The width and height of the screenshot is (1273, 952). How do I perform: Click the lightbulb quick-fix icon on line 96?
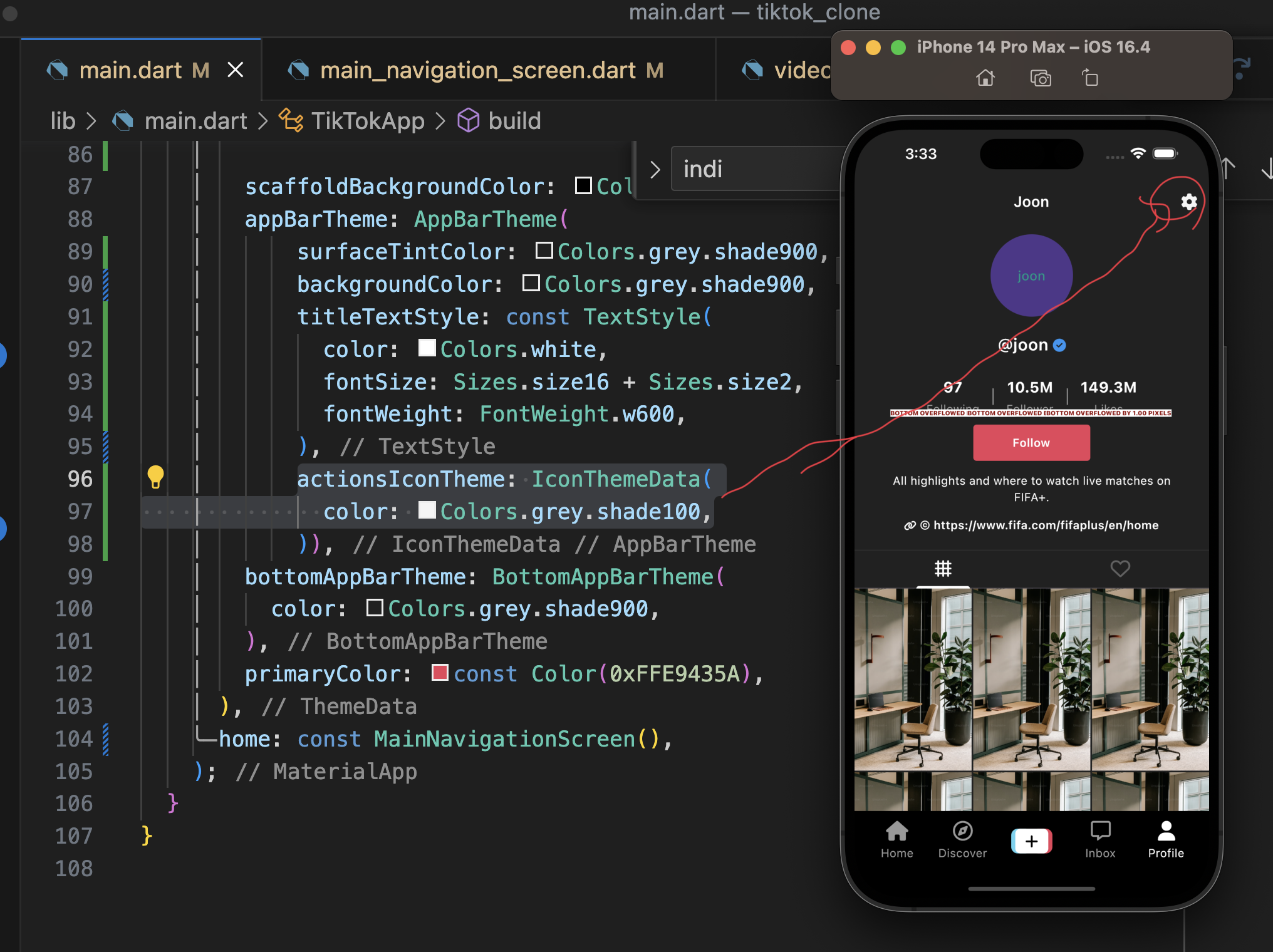point(155,477)
